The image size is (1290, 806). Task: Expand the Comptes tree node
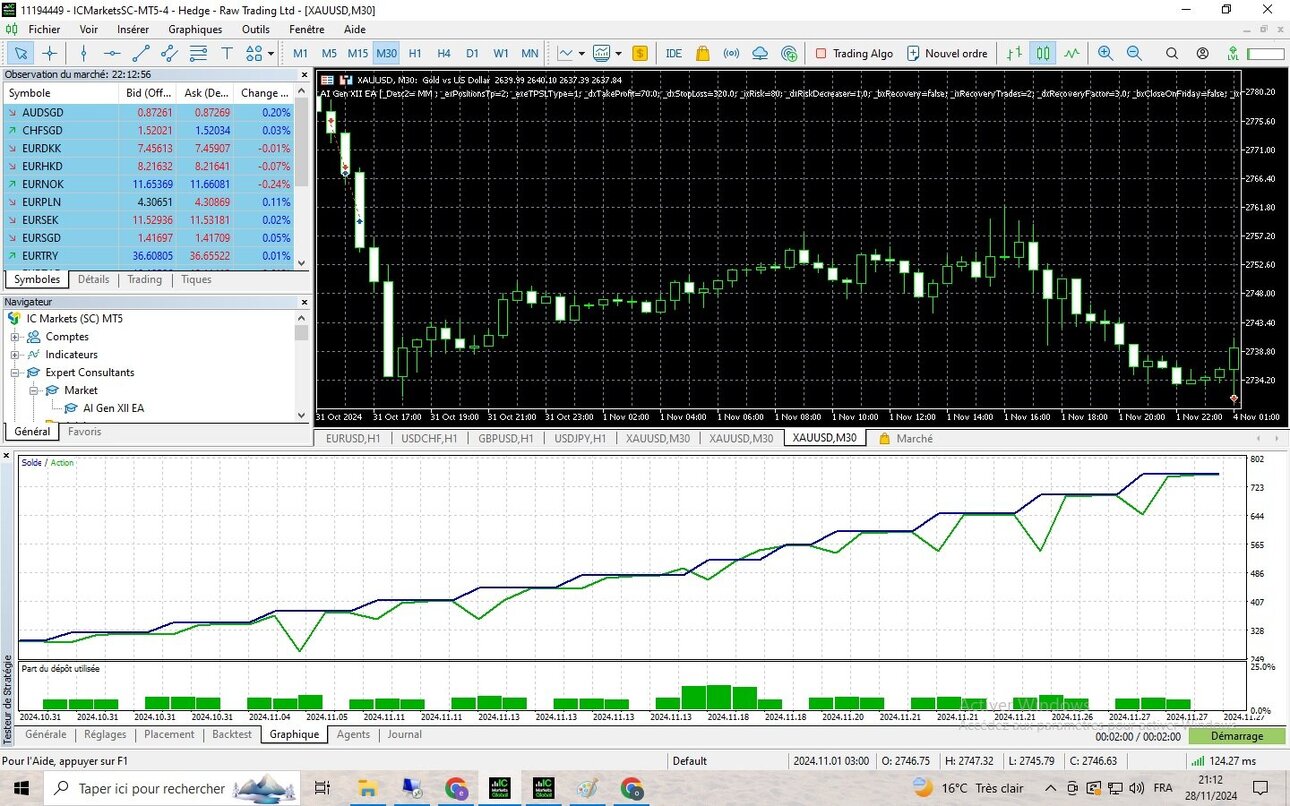pyautogui.click(x=15, y=337)
